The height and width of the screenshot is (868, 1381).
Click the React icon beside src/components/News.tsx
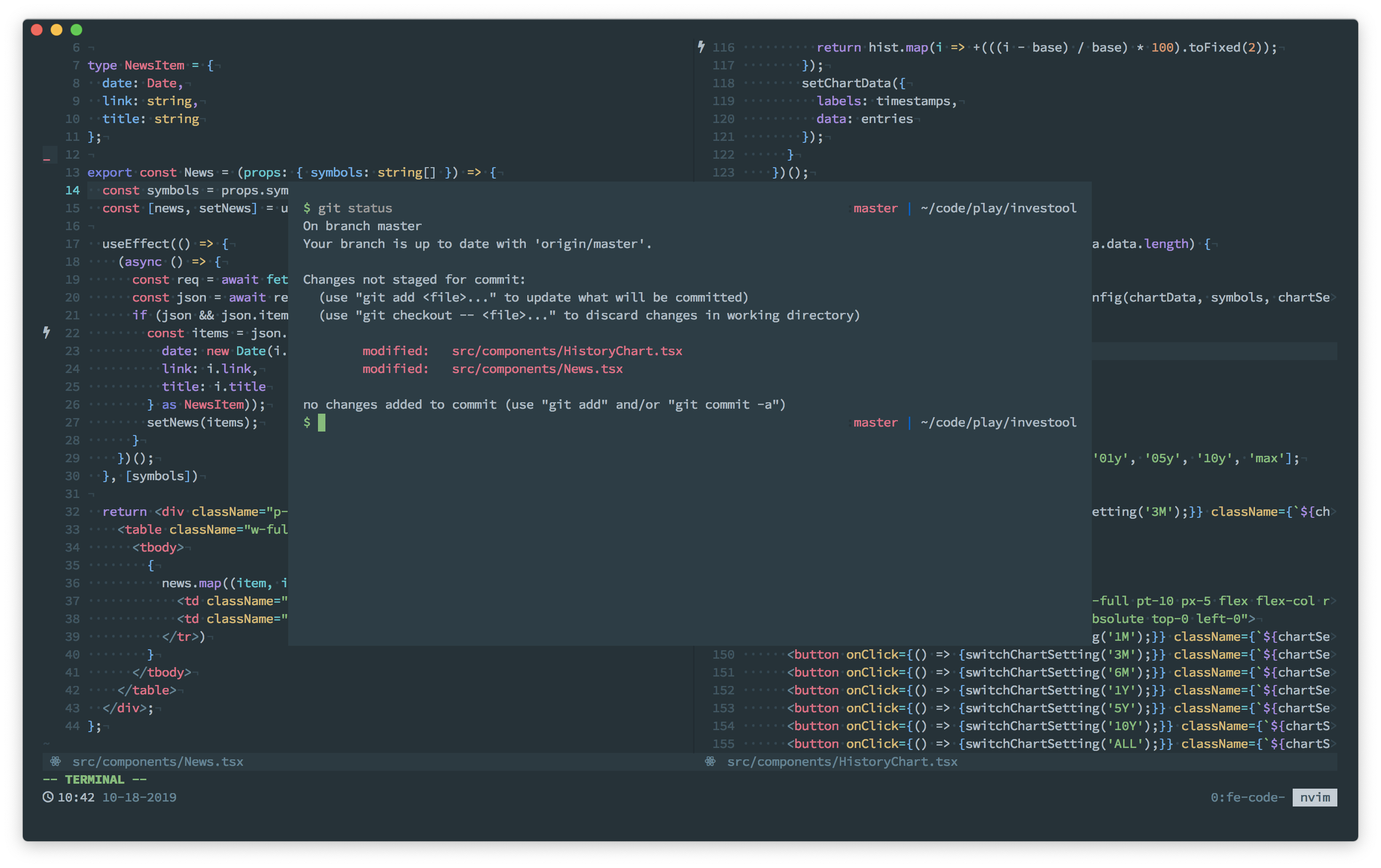coord(55,761)
